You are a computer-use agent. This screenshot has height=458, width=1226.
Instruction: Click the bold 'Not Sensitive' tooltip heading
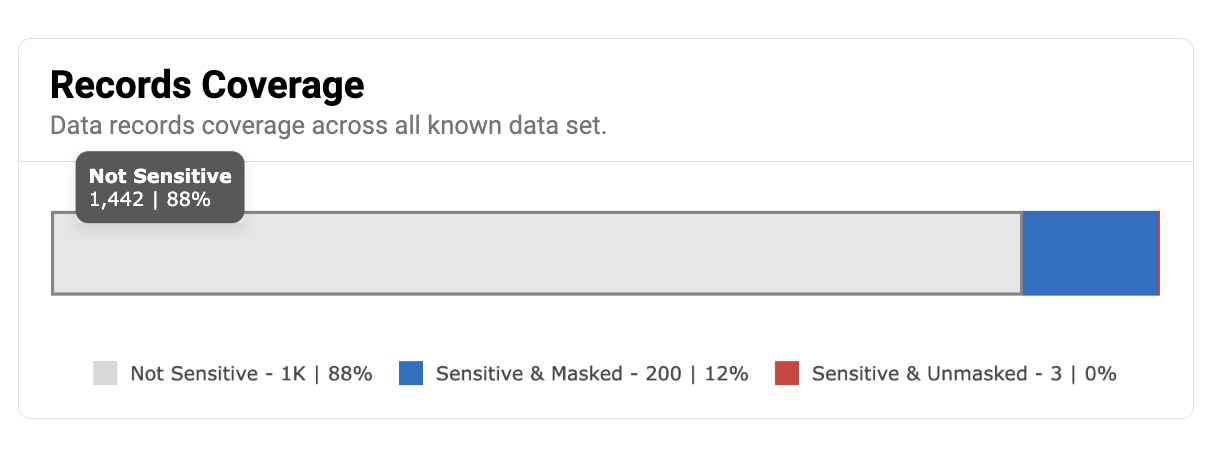[160, 177]
